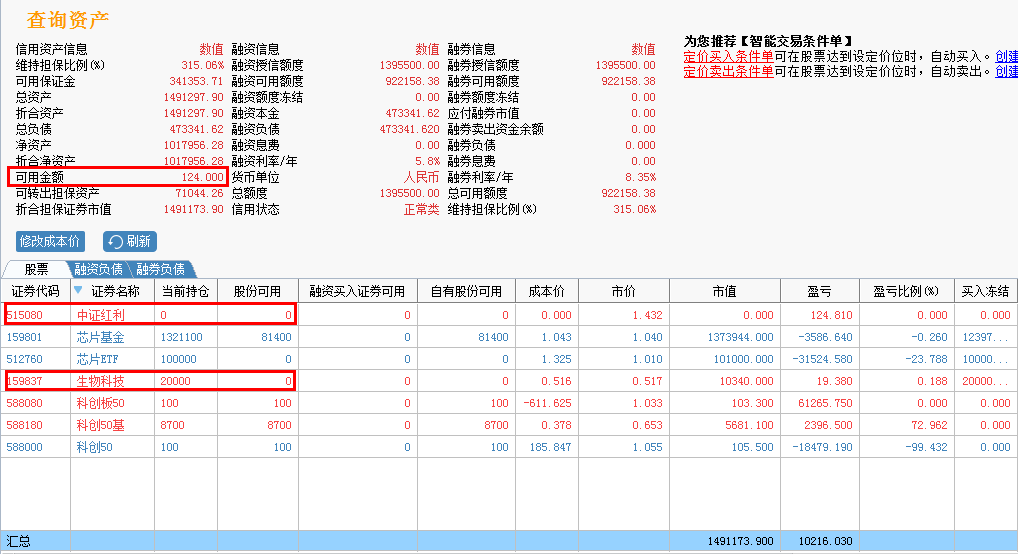Screen dimensions: 1018x554
Task: Select the 科创板50 stock name
Action: click(x=101, y=403)
